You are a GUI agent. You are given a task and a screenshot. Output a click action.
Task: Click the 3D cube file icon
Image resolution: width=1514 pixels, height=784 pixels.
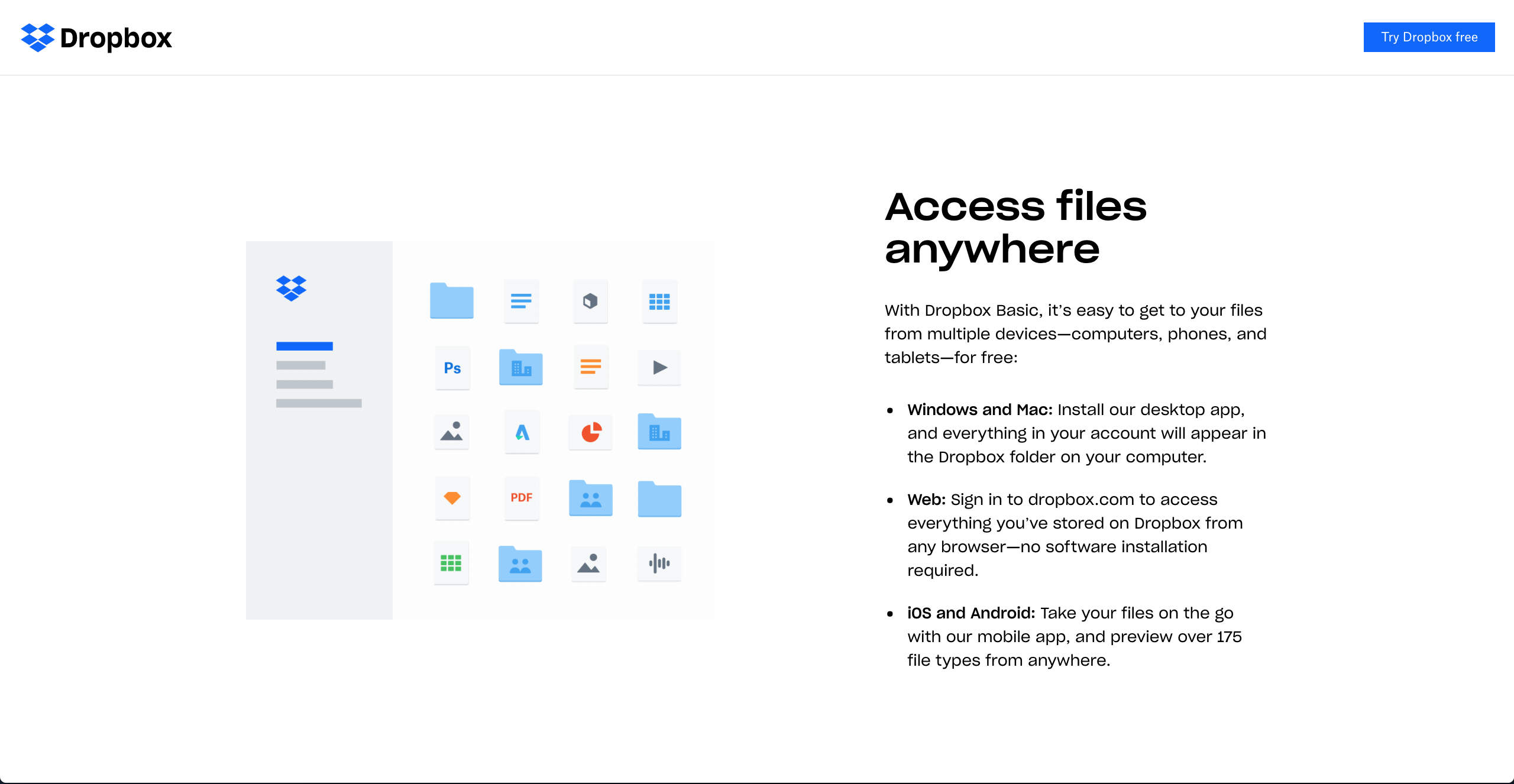(590, 301)
